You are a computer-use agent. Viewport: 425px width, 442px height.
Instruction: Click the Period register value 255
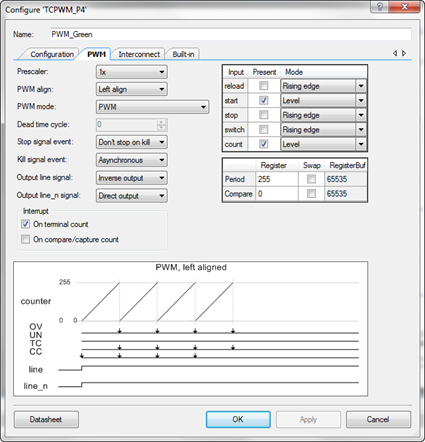click(277, 179)
